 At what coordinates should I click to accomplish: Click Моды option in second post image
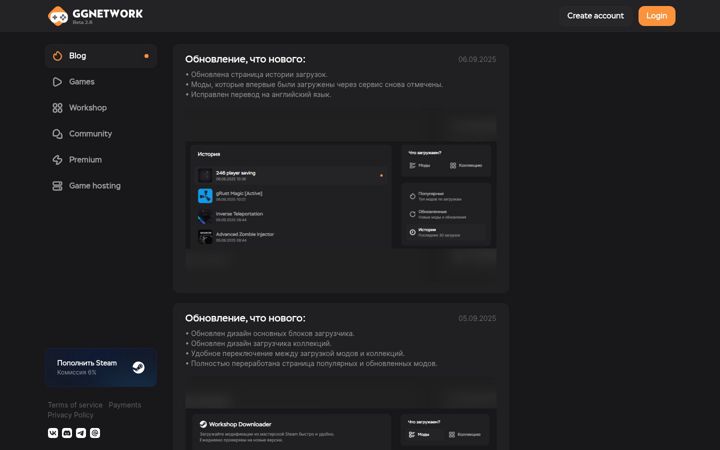(x=419, y=434)
